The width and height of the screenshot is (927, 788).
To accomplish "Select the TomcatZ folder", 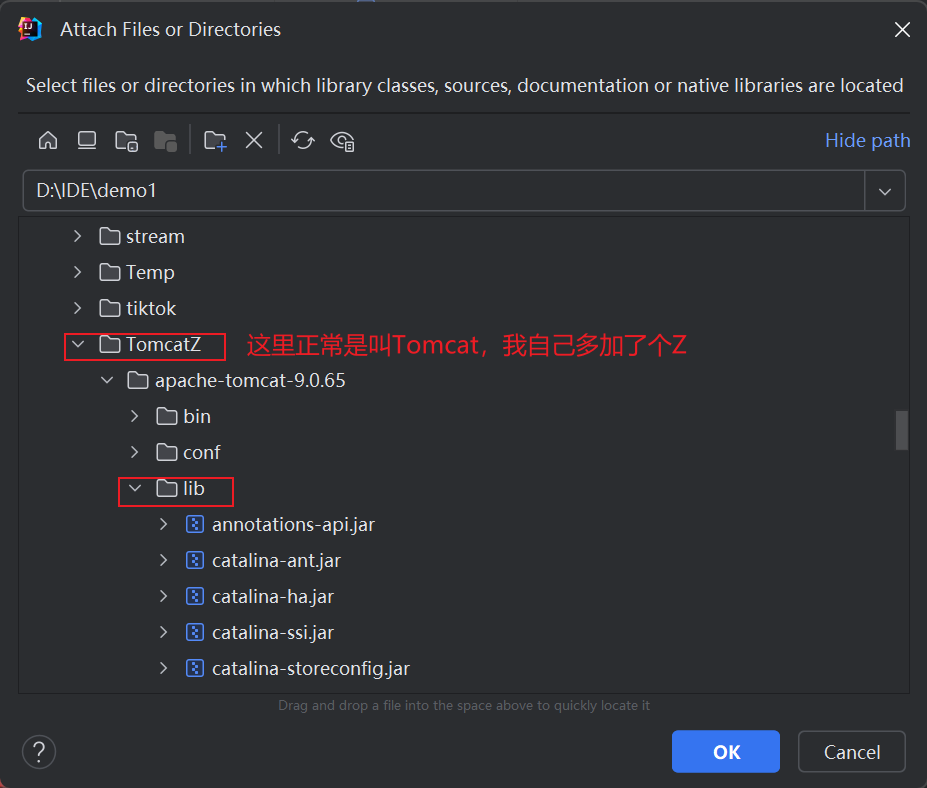I will (x=164, y=345).
